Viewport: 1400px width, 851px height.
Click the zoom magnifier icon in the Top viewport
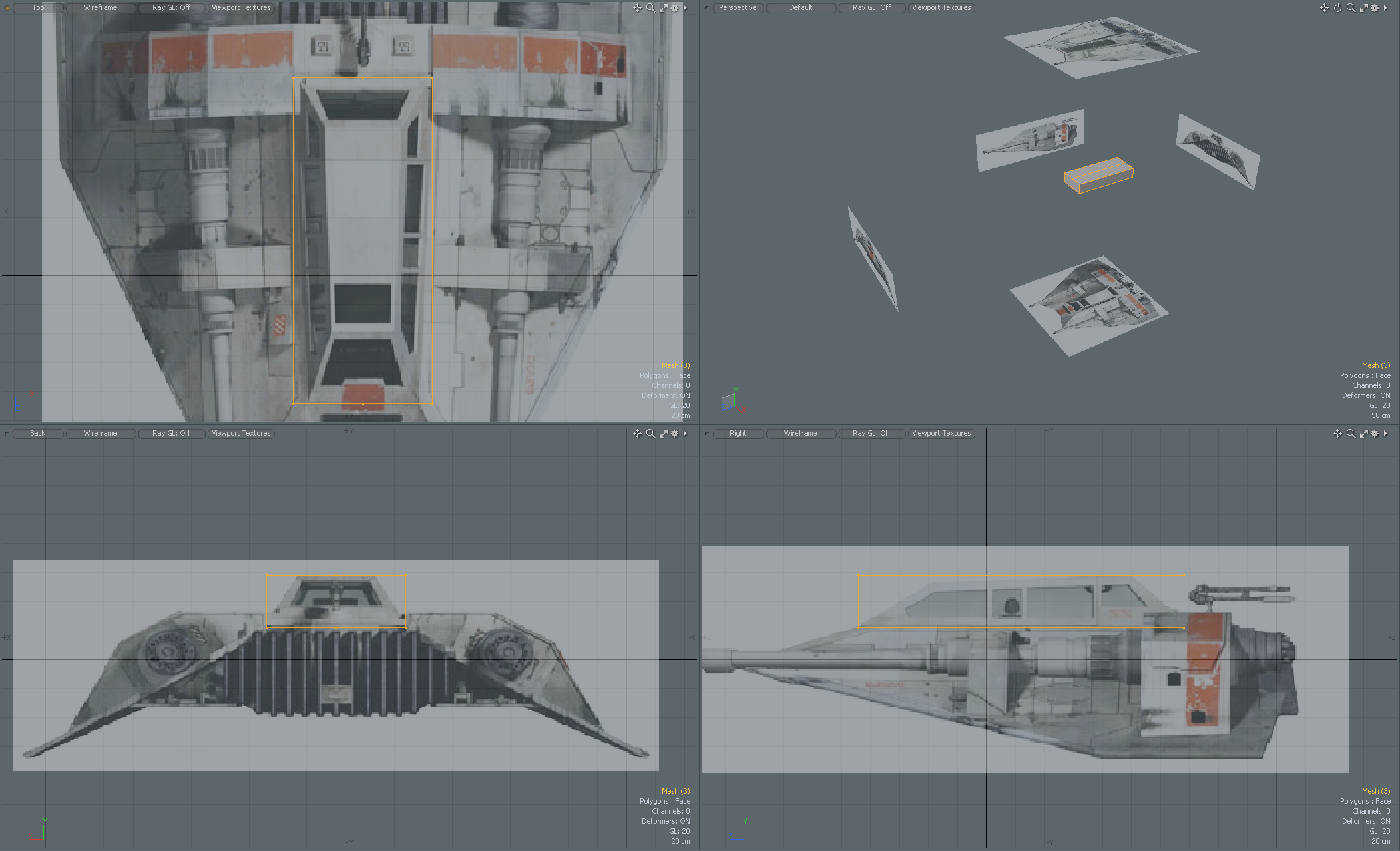coord(650,8)
